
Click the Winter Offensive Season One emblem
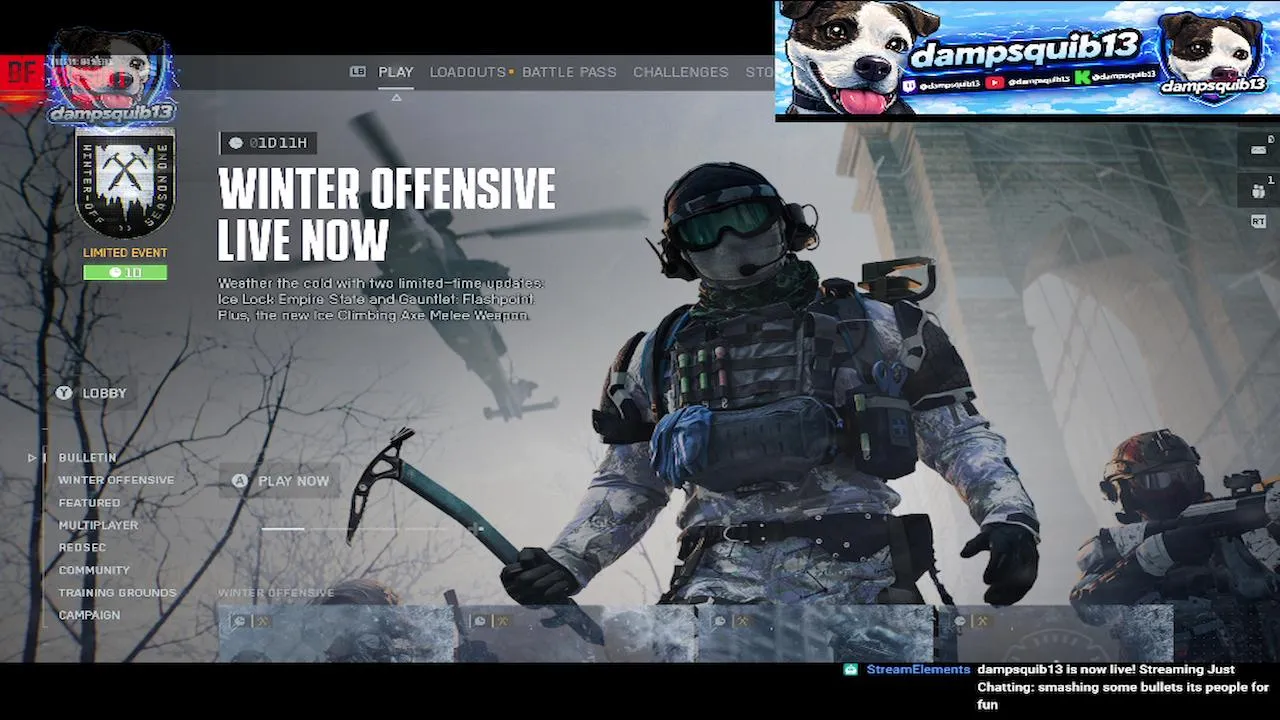coord(125,184)
